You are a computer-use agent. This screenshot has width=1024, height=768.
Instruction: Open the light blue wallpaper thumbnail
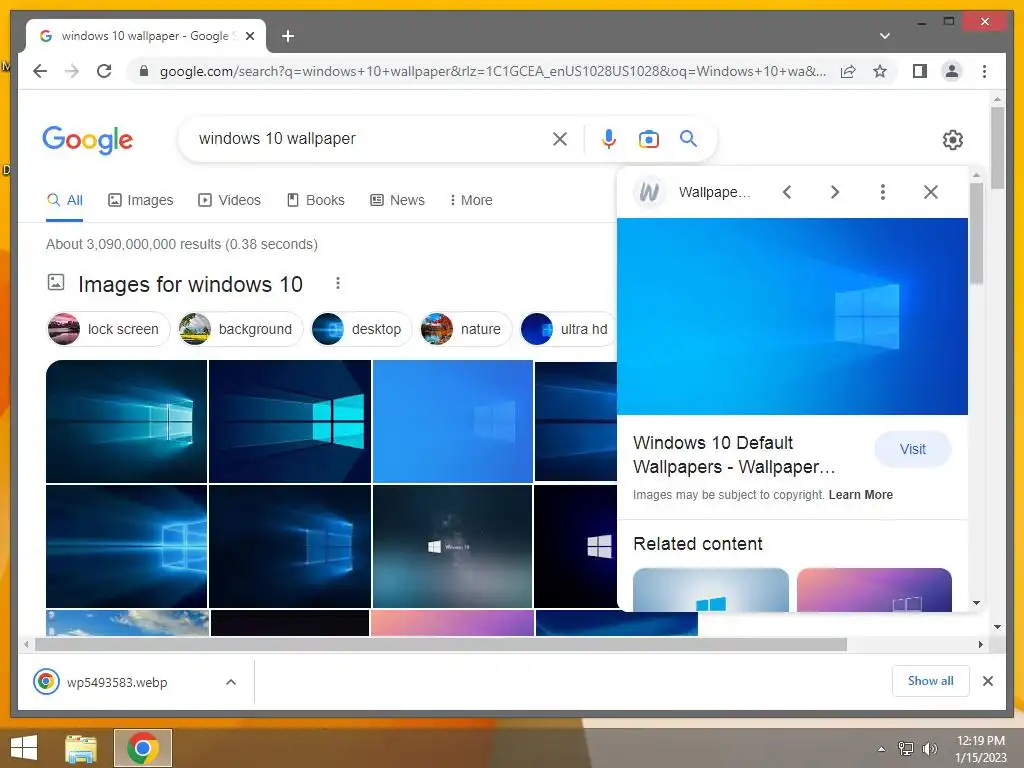click(453, 421)
